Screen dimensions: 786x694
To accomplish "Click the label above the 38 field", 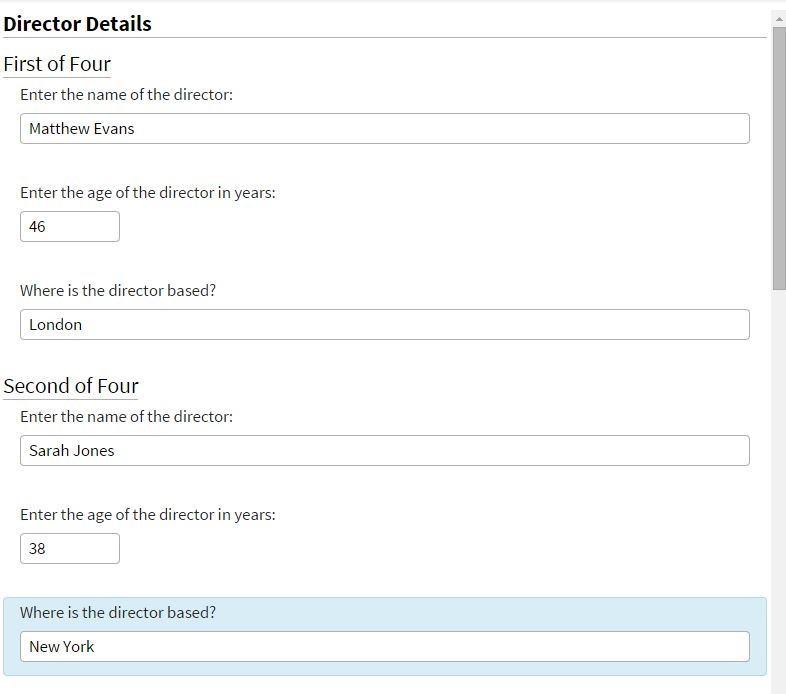I will tap(147, 515).
